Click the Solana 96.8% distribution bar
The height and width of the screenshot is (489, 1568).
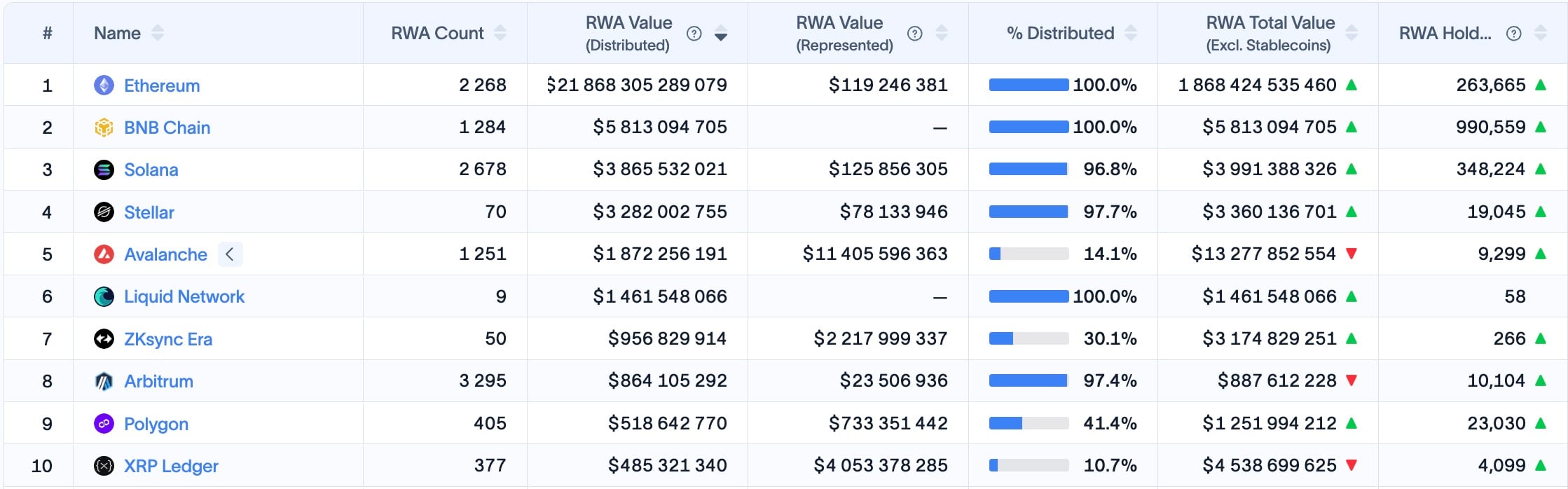pos(1029,169)
